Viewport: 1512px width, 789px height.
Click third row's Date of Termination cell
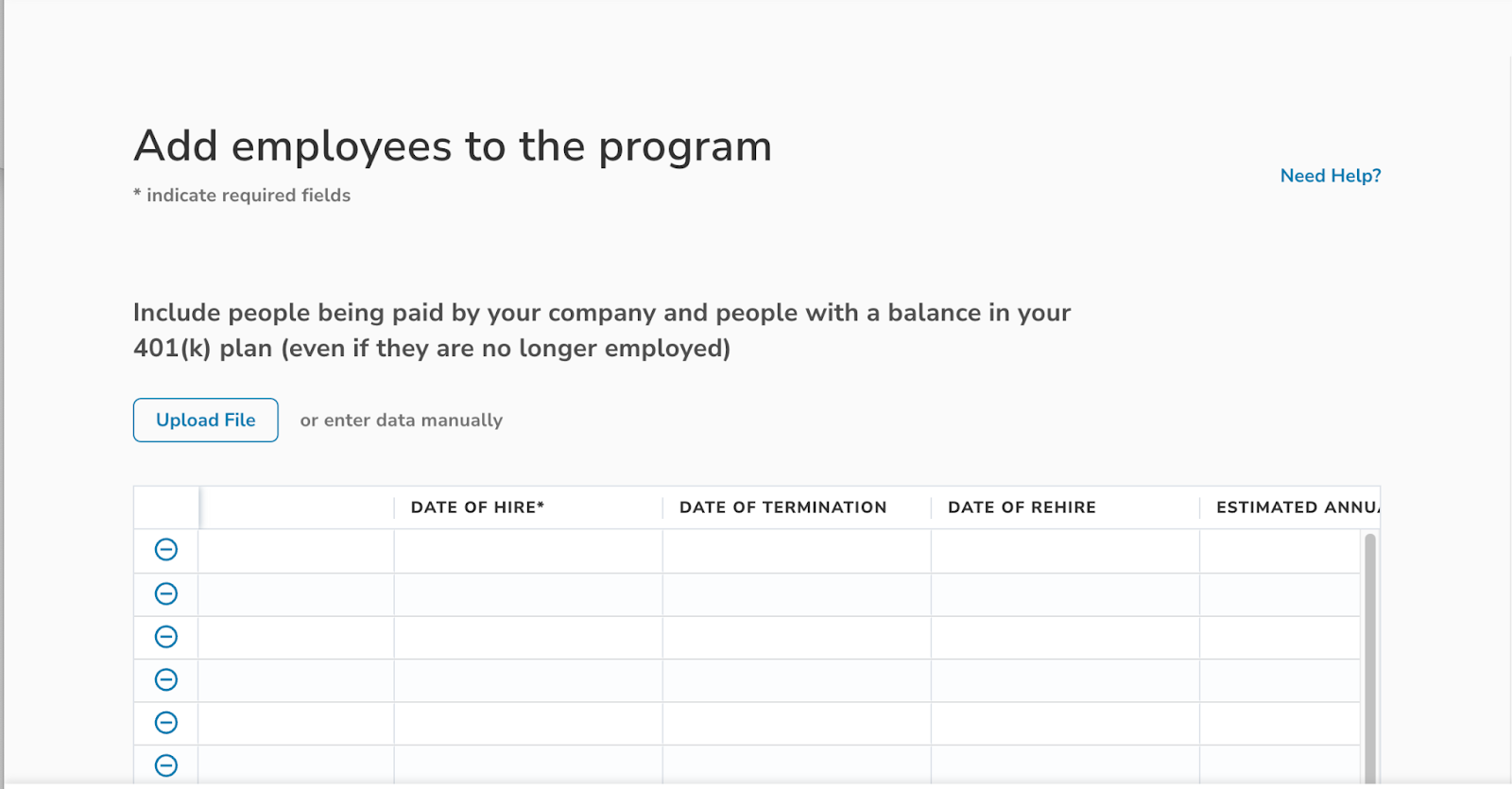tap(797, 638)
